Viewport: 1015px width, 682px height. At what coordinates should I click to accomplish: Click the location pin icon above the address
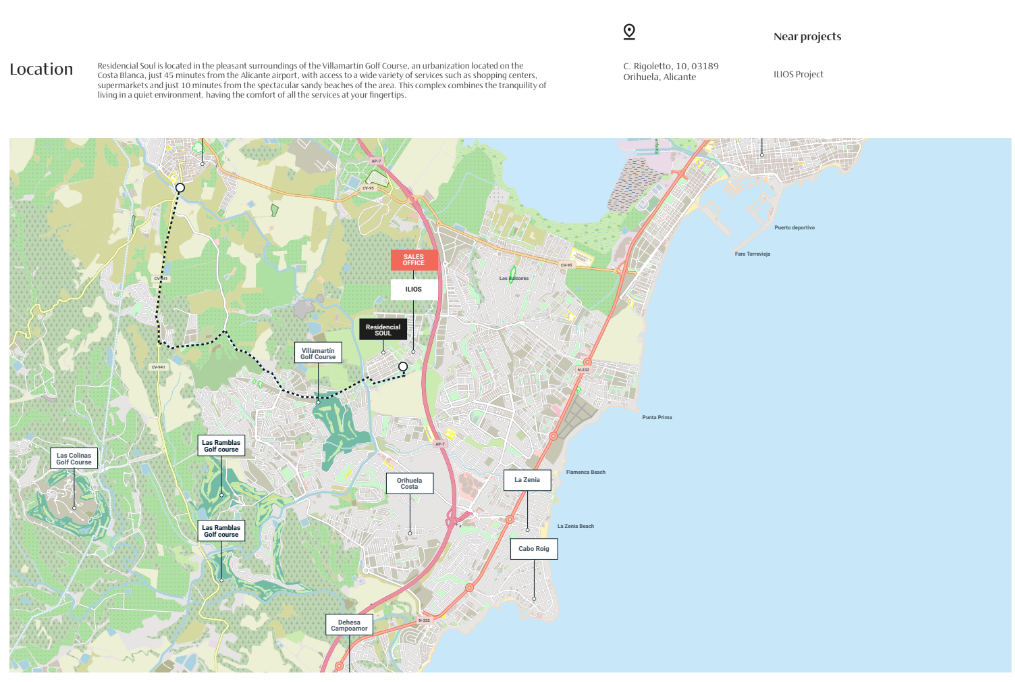629,32
